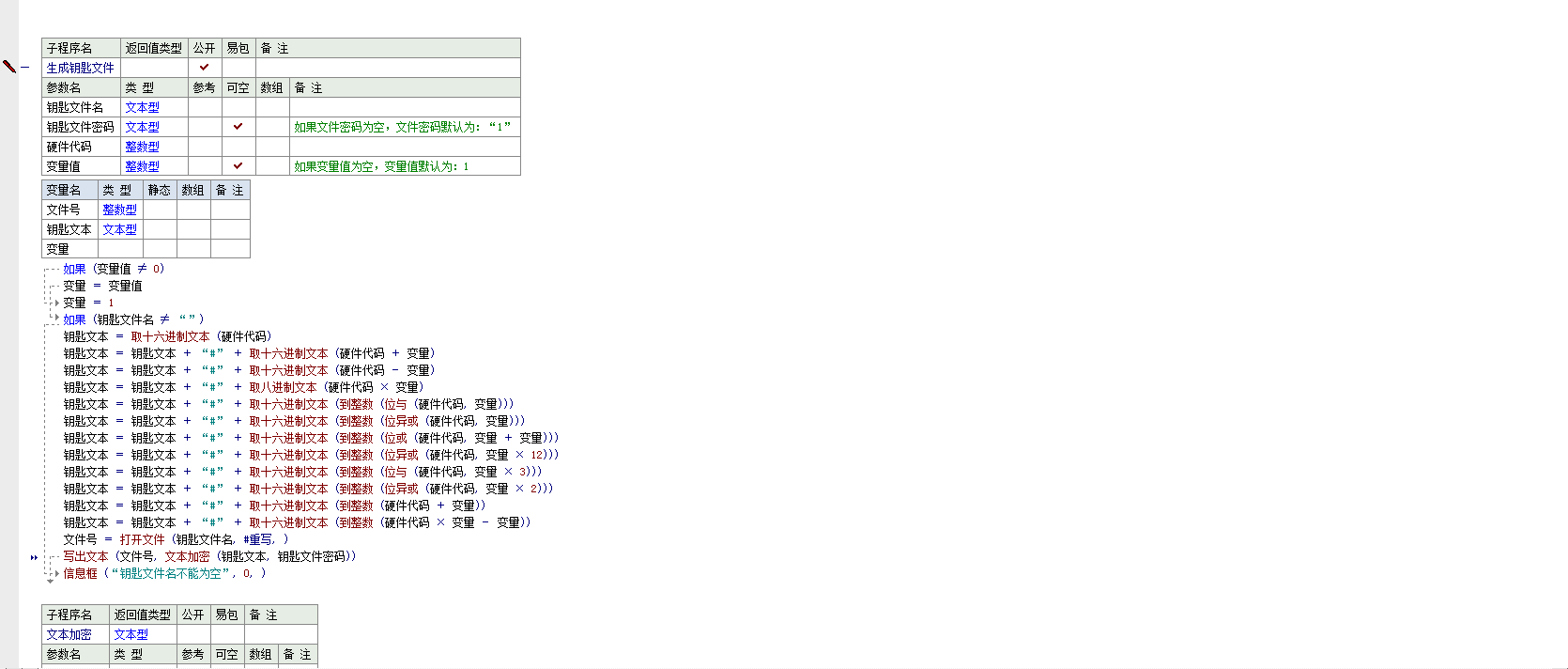The width and height of the screenshot is (1568, 669).
Task: Toggle the 公开 checkmark for 生成钥匙文件
Action: point(204,68)
